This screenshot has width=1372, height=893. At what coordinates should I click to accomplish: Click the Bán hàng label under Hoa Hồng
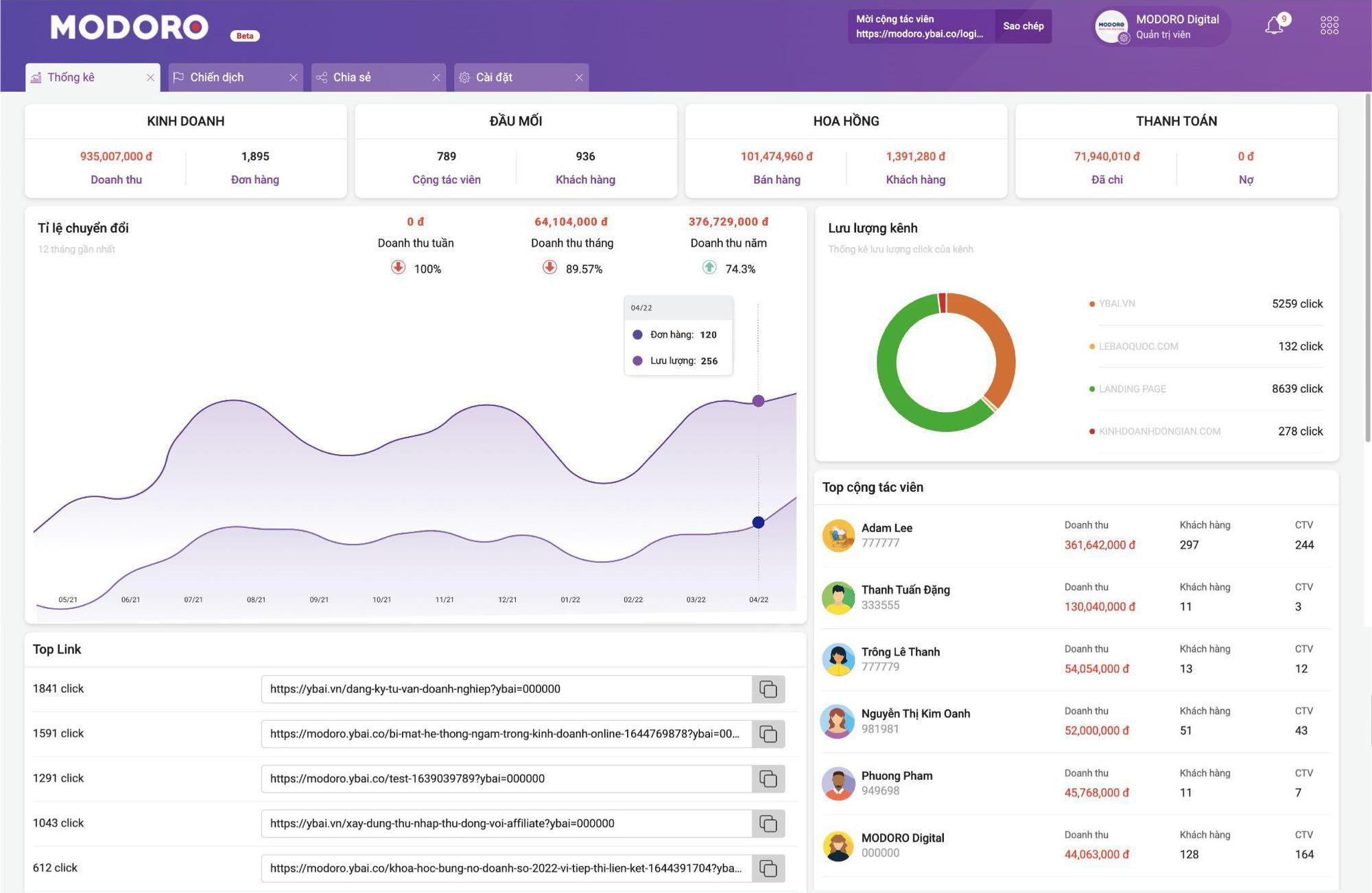(777, 180)
